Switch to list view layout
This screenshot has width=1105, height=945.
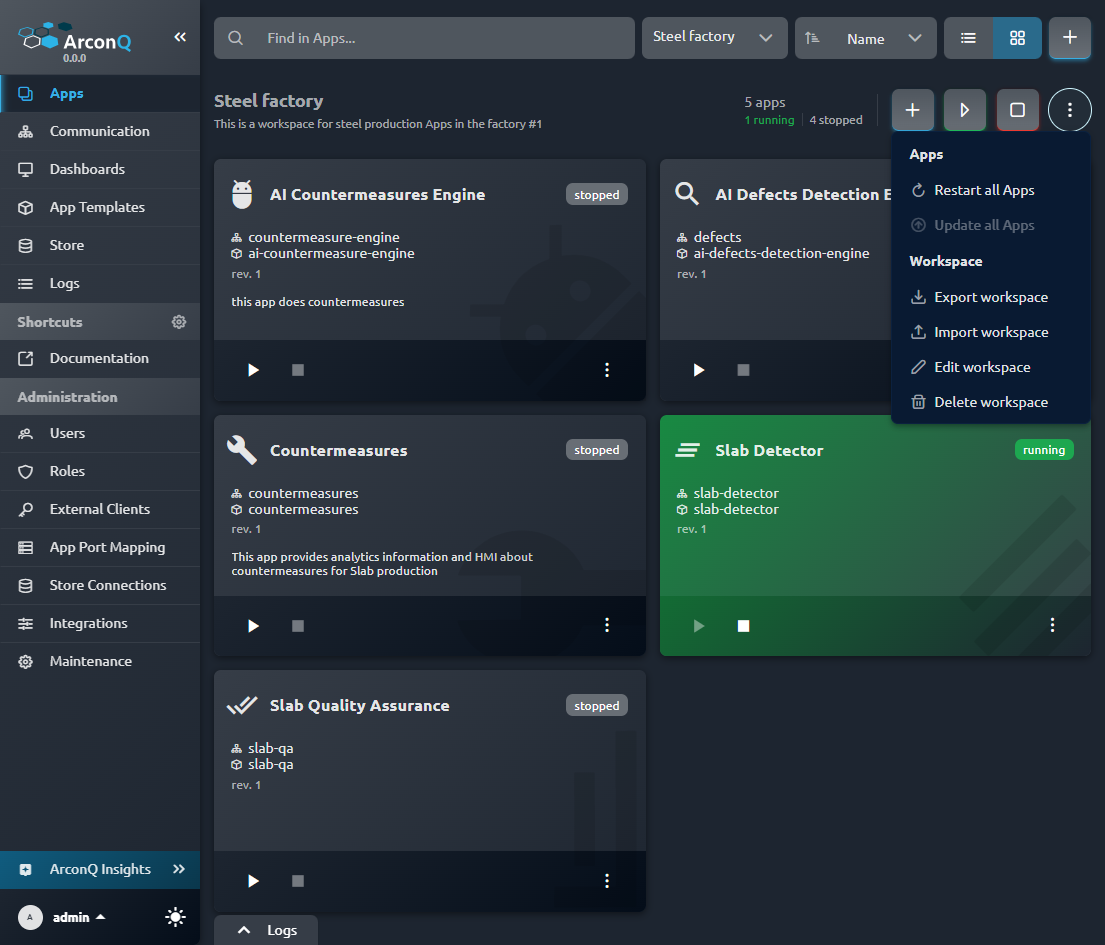tap(968, 38)
